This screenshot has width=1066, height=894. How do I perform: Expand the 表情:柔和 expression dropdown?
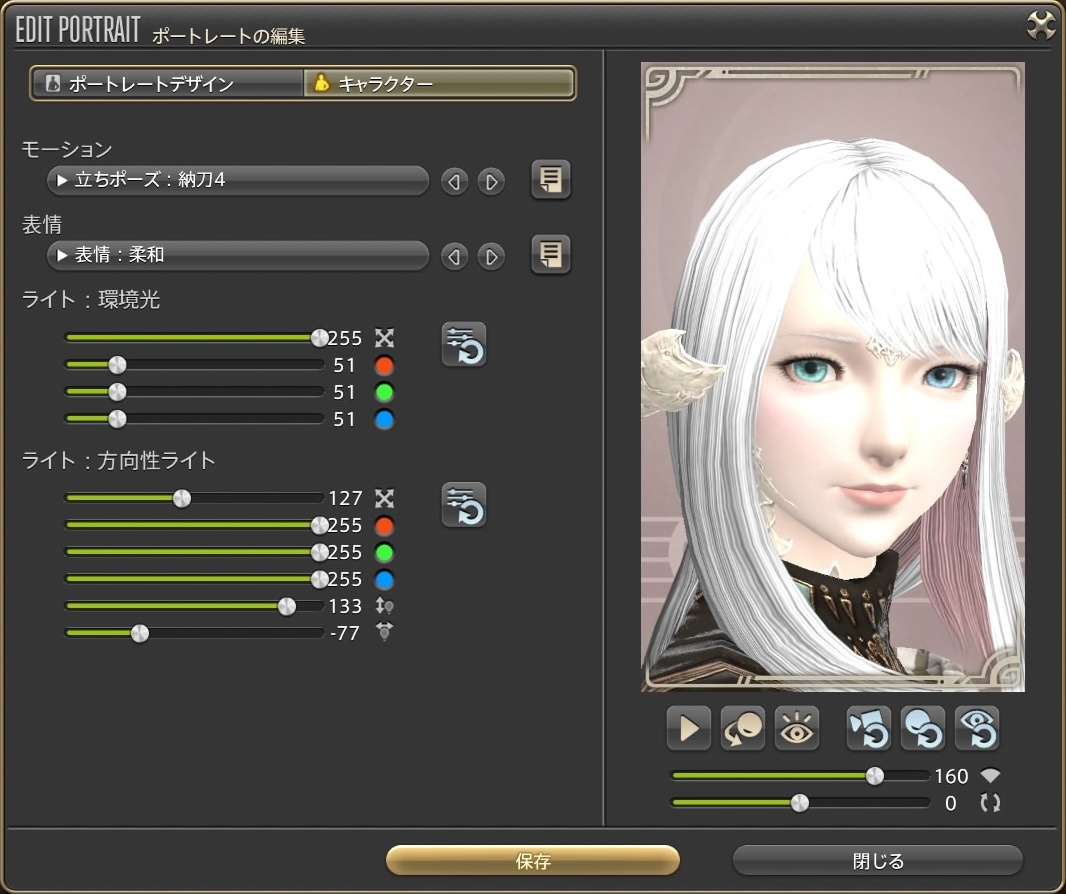[237, 256]
